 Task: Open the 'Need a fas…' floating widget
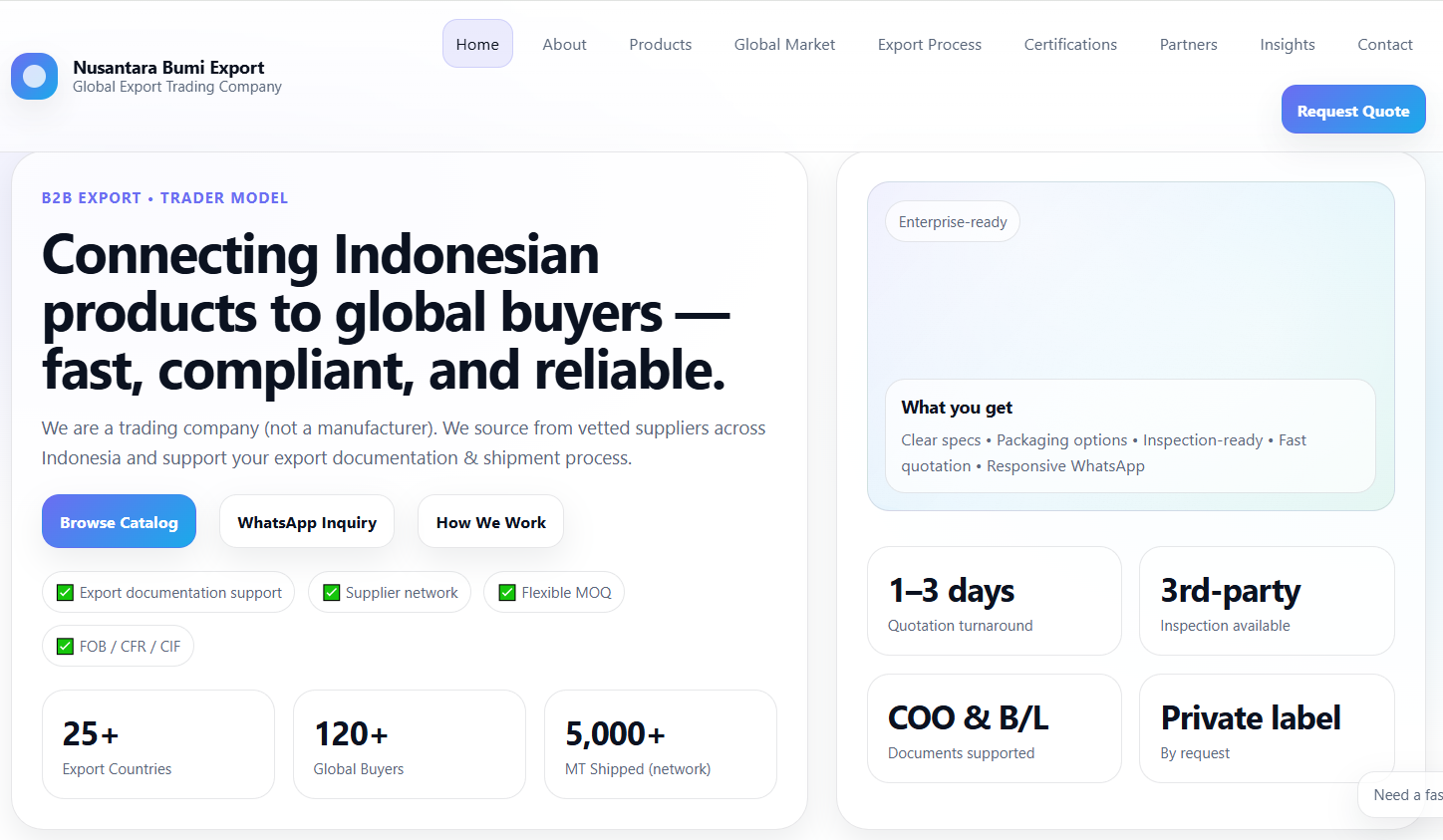coord(1405,795)
